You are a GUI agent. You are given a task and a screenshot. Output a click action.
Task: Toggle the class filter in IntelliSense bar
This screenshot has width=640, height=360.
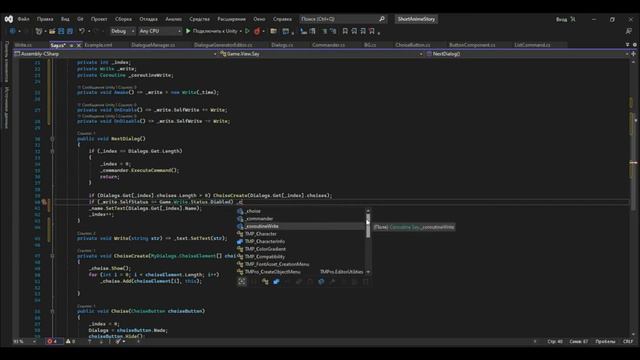pos(265,282)
